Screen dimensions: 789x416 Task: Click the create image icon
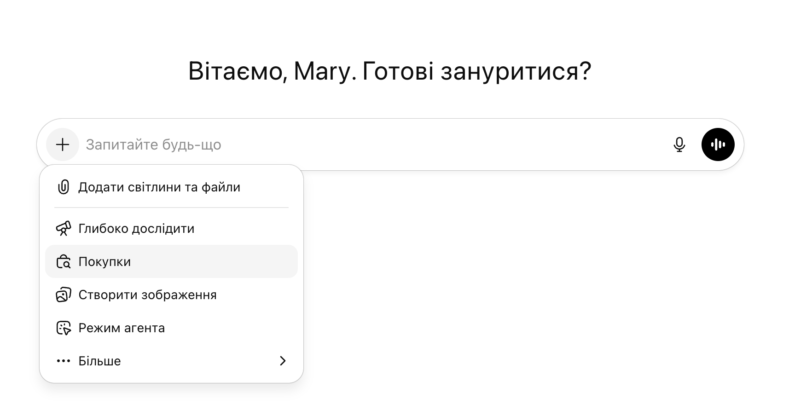[x=64, y=295]
